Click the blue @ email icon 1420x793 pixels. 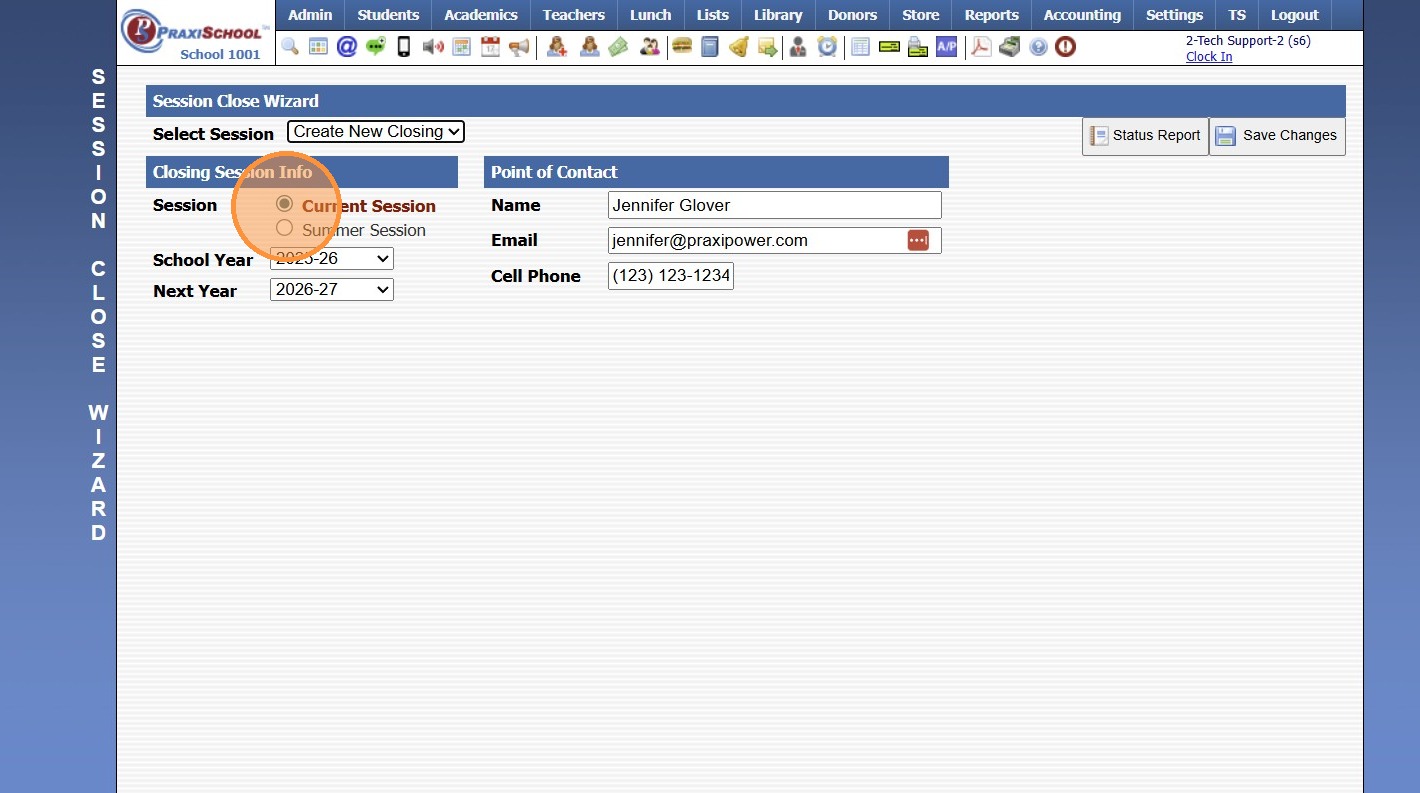[x=346, y=47]
